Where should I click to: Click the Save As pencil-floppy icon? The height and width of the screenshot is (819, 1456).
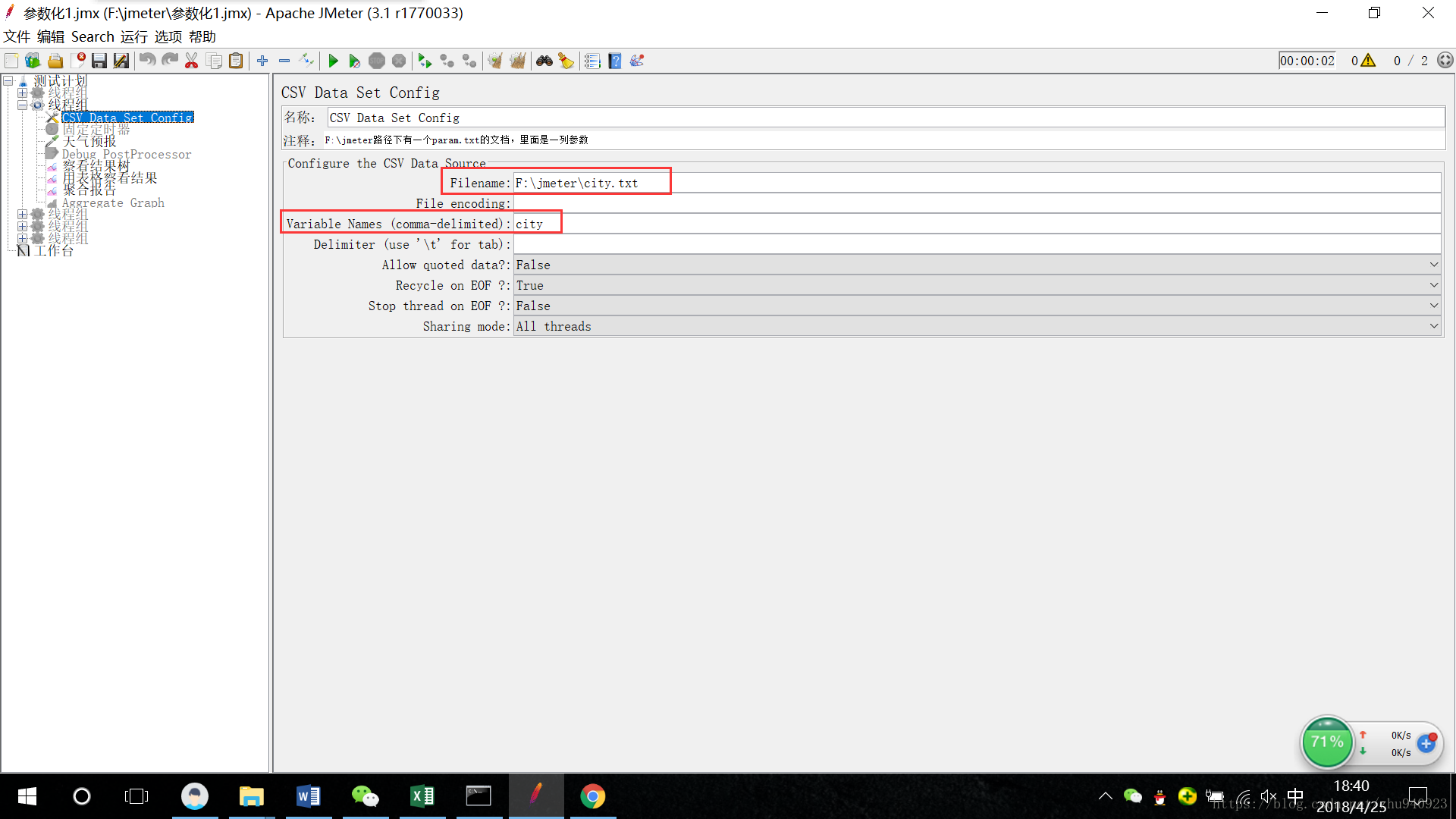point(121,61)
